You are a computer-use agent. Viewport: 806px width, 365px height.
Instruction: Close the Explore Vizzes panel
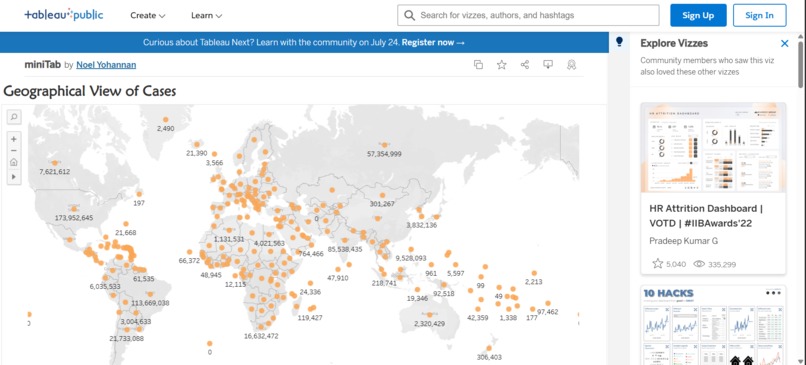pyautogui.click(x=784, y=43)
